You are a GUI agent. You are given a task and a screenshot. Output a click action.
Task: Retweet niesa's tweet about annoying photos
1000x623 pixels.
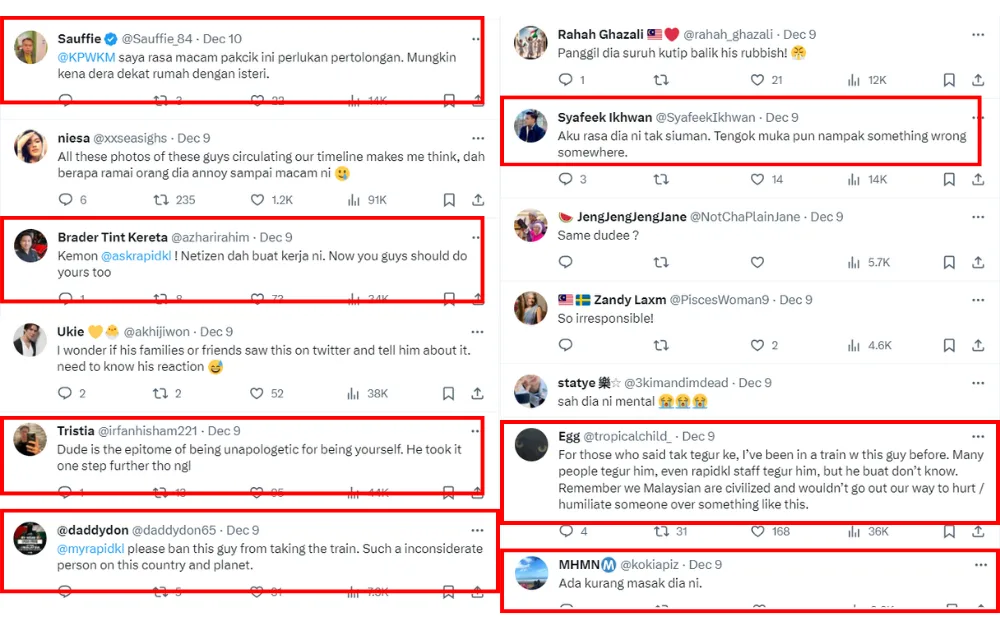160,200
